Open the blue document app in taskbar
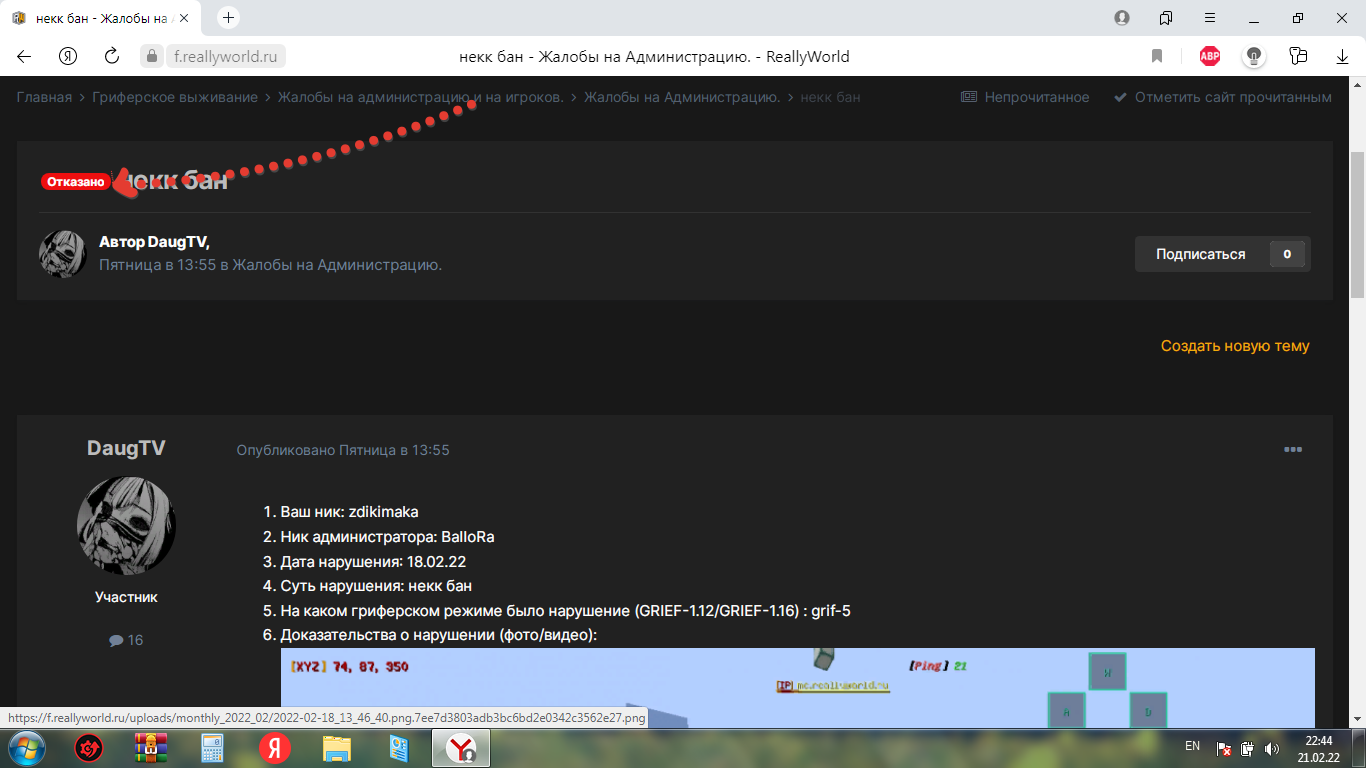The image size is (1366, 768). point(399,747)
